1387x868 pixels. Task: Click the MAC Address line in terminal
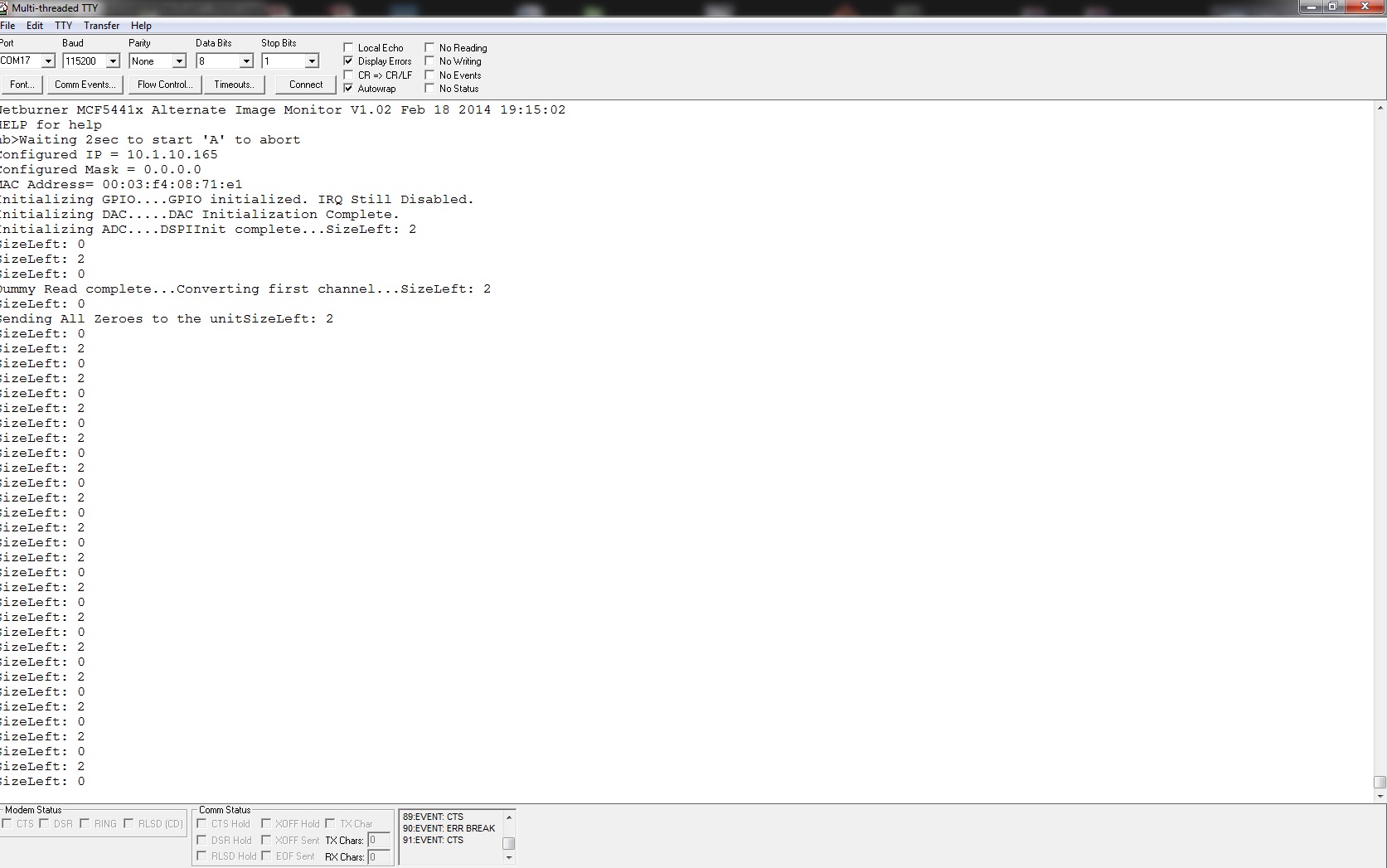click(121, 185)
